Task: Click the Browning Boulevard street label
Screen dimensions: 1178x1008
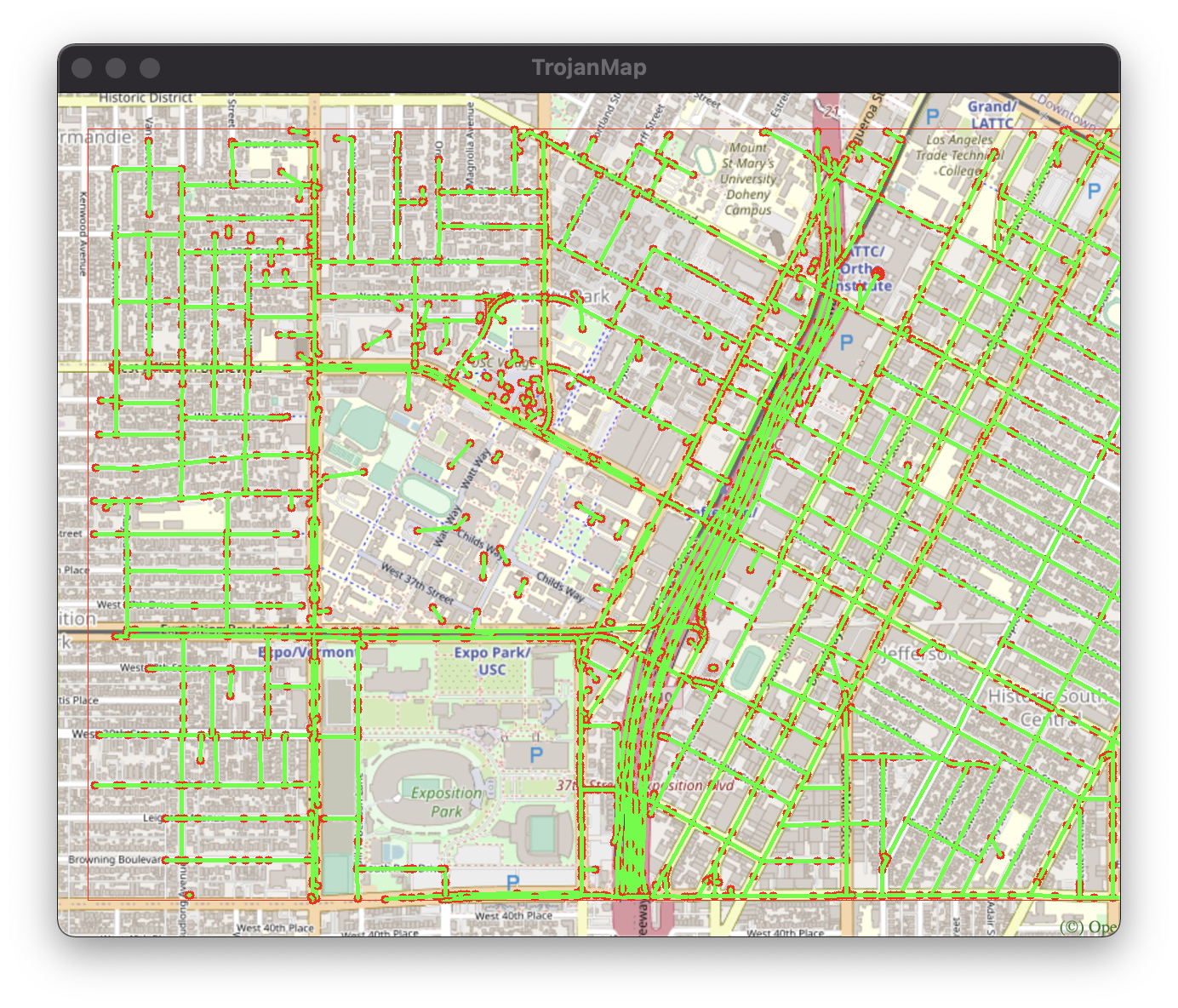Action: (115, 859)
